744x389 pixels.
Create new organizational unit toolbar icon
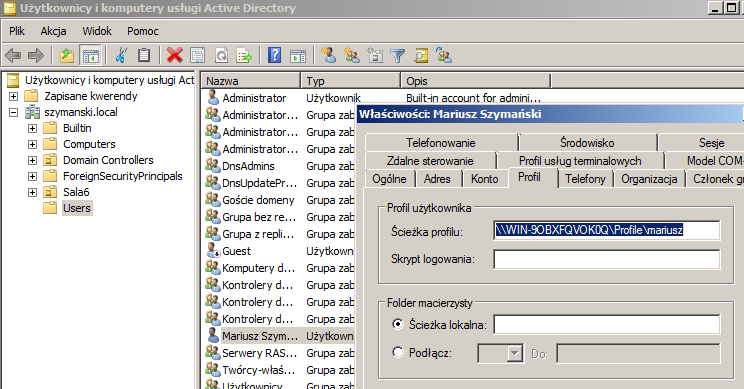click(375, 56)
